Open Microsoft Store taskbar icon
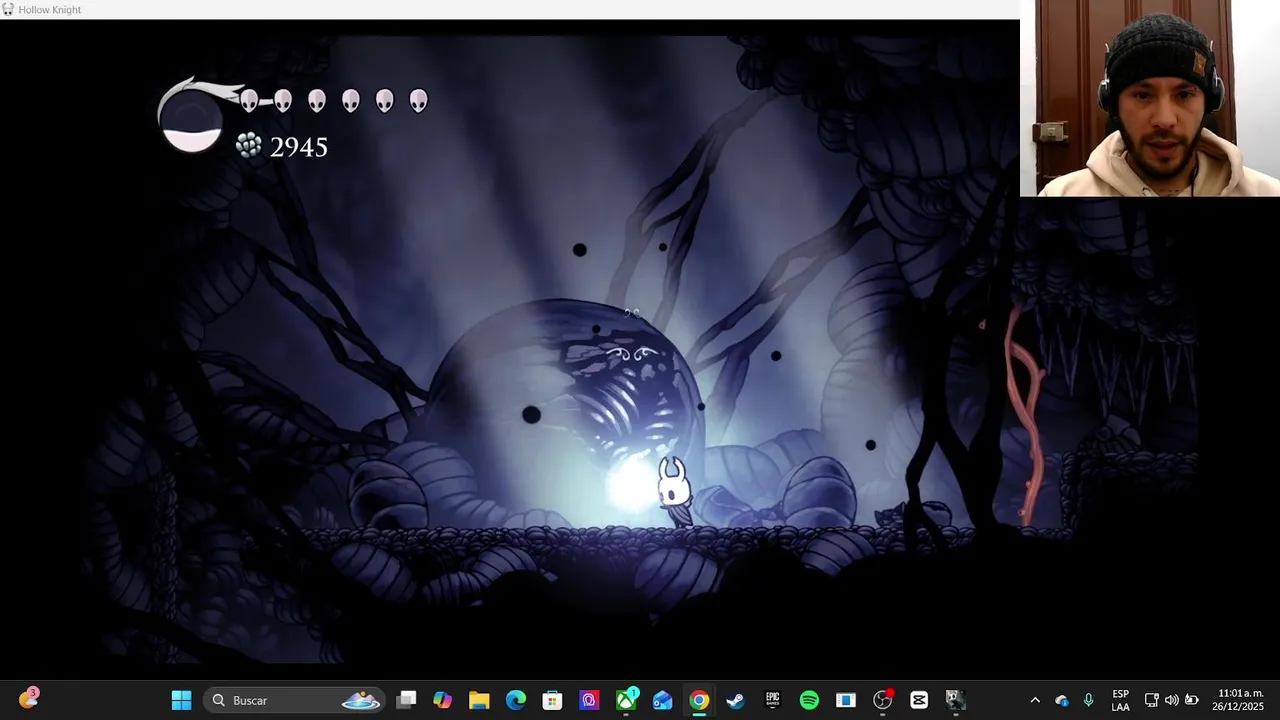Image resolution: width=1280 pixels, height=720 pixels. [x=552, y=700]
